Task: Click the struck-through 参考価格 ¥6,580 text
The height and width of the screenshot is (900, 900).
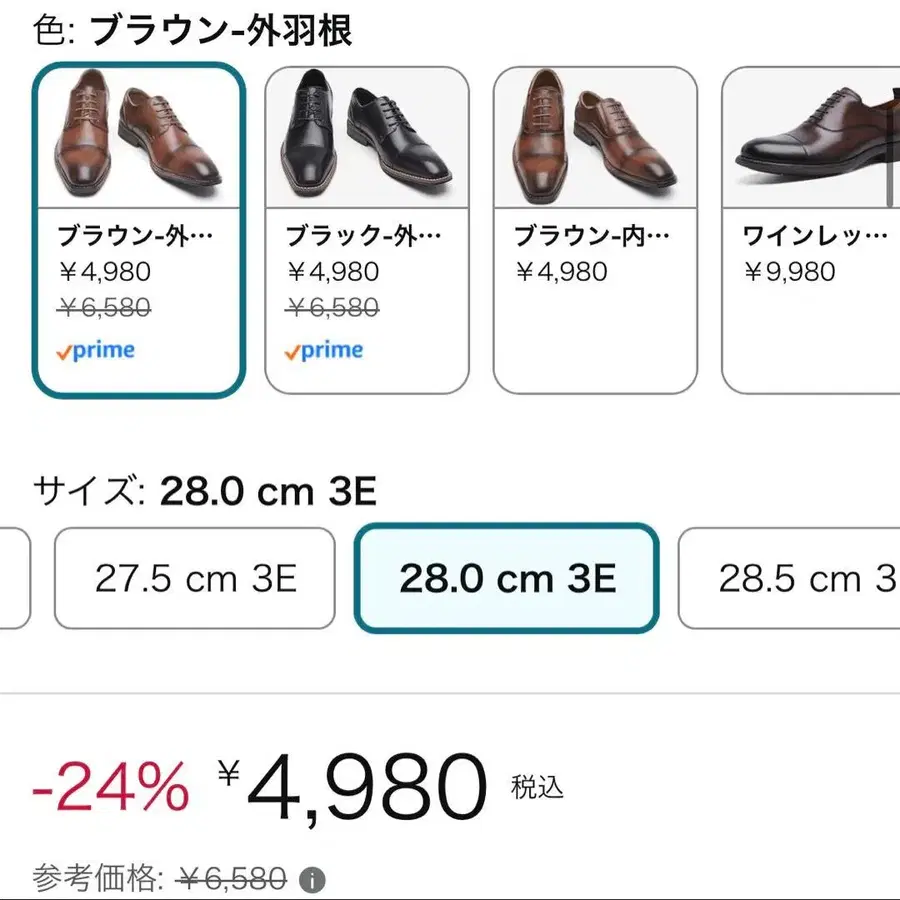Action: pos(232,880)
